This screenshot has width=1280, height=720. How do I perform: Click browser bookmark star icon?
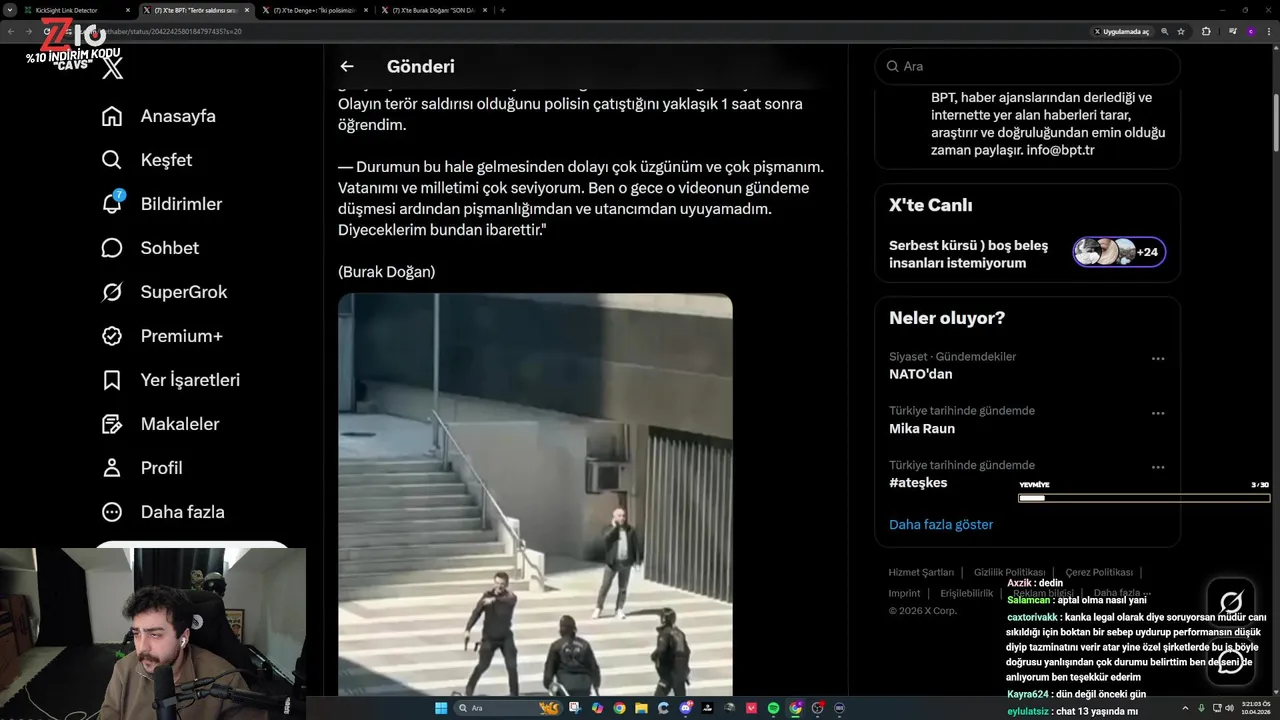click(x=1181, y=31)
